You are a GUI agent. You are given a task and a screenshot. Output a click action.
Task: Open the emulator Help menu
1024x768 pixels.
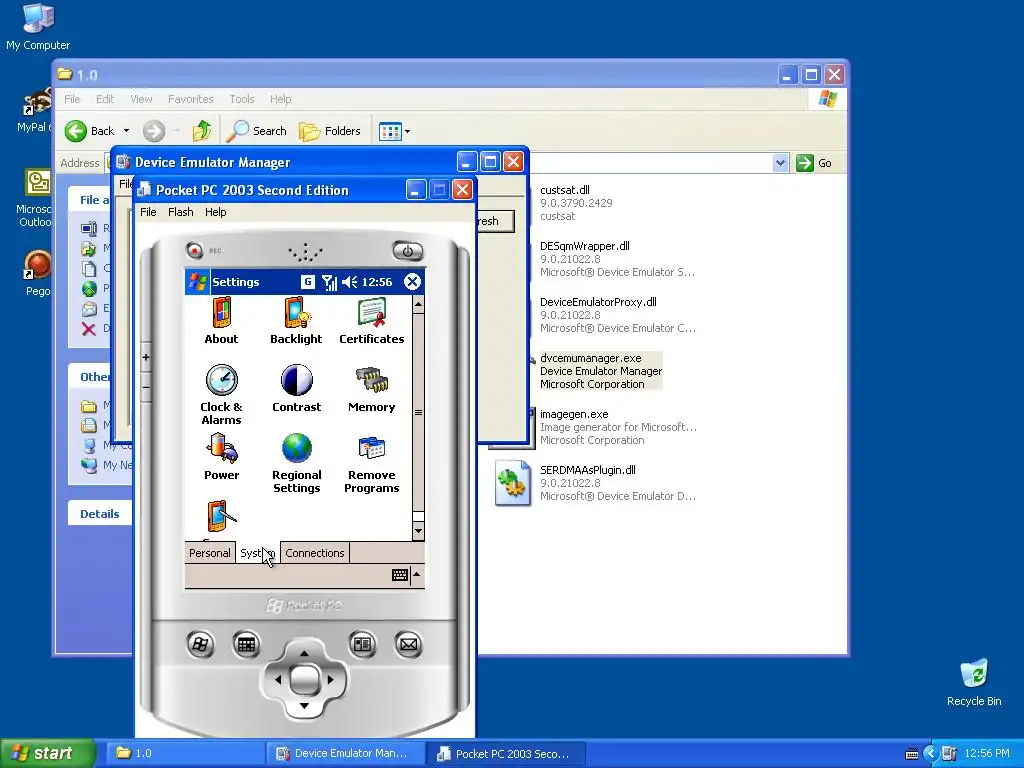coord(216,212)
